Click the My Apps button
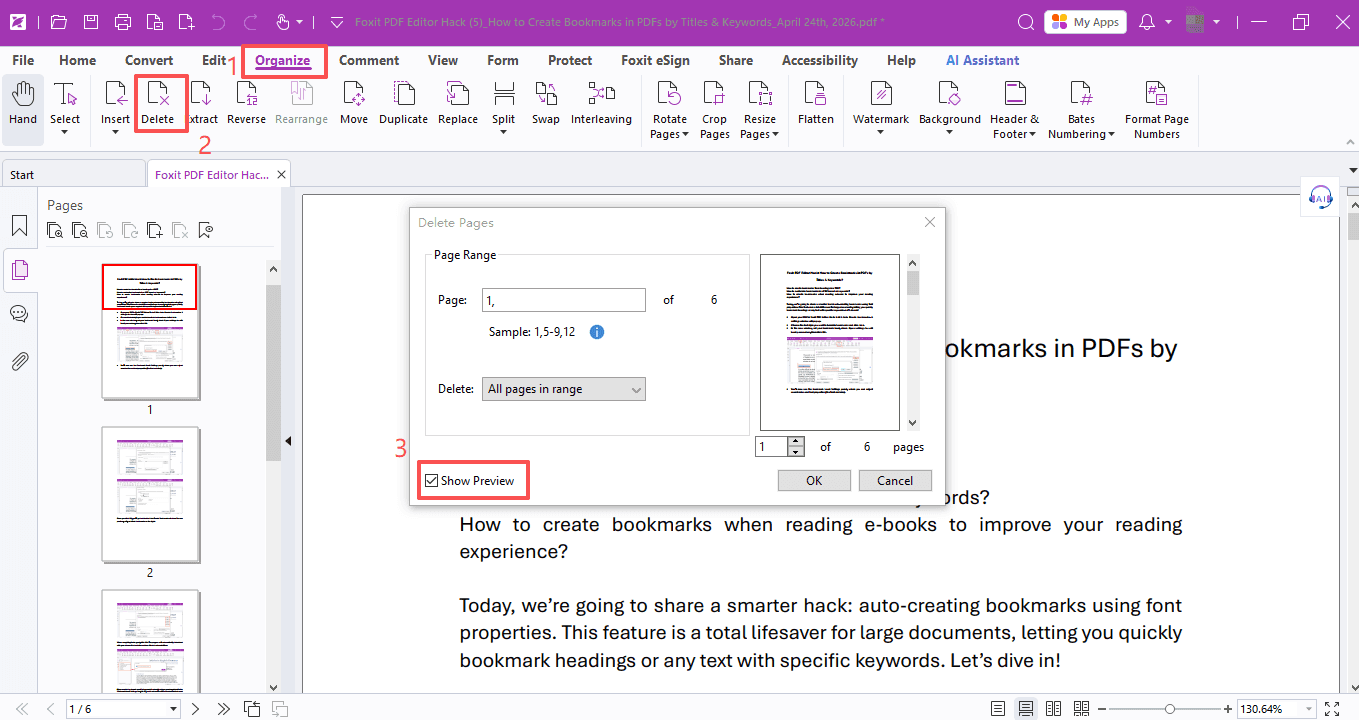This screenshot has width=1359, height=720. (1085, 22)
